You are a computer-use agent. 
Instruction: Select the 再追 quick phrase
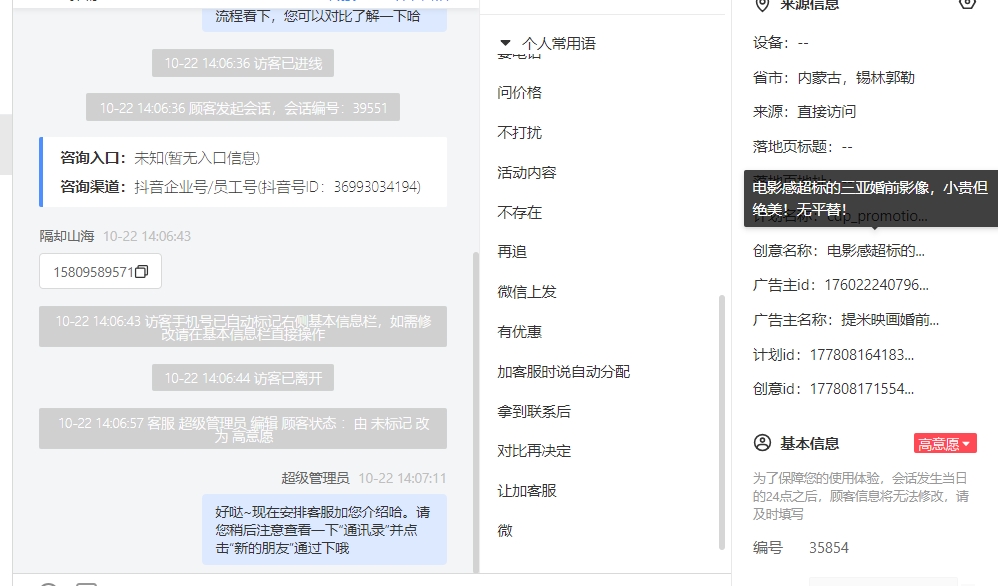coord(512,252)
